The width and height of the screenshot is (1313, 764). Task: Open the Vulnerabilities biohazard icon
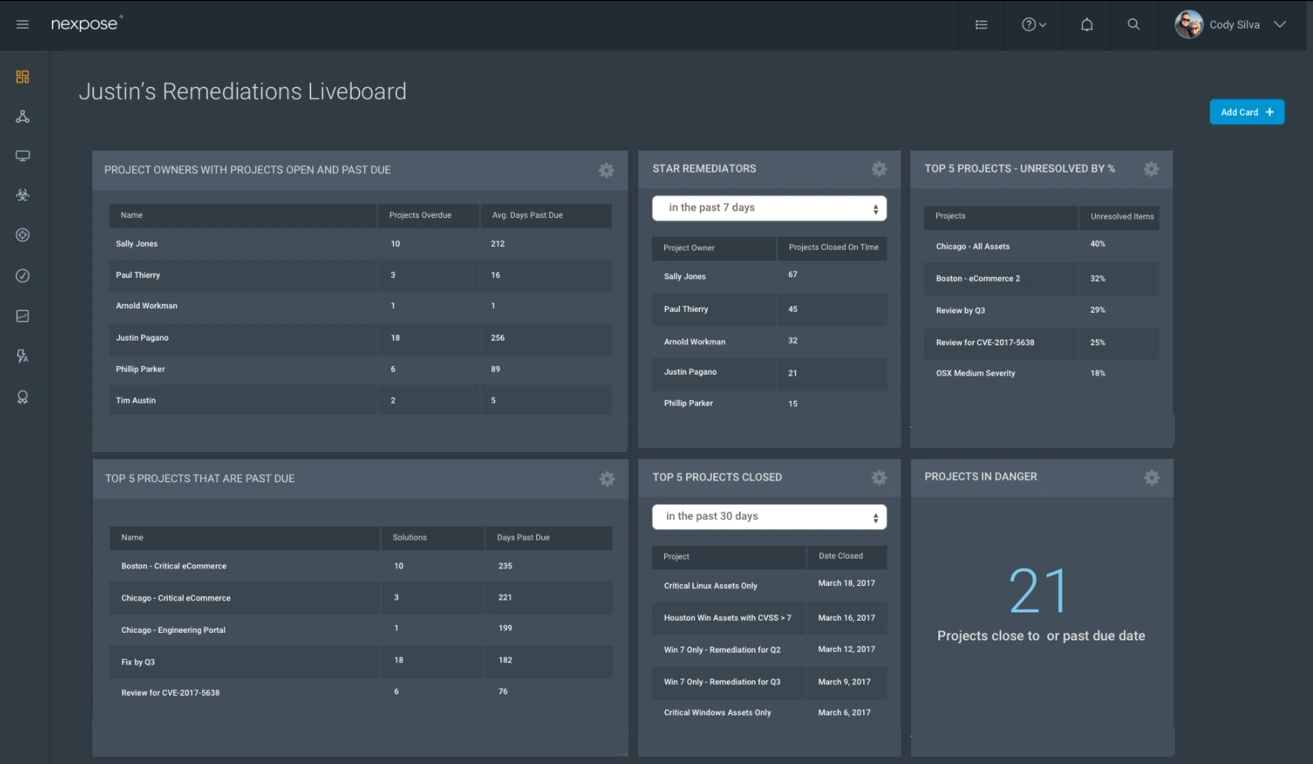(21, 195)
